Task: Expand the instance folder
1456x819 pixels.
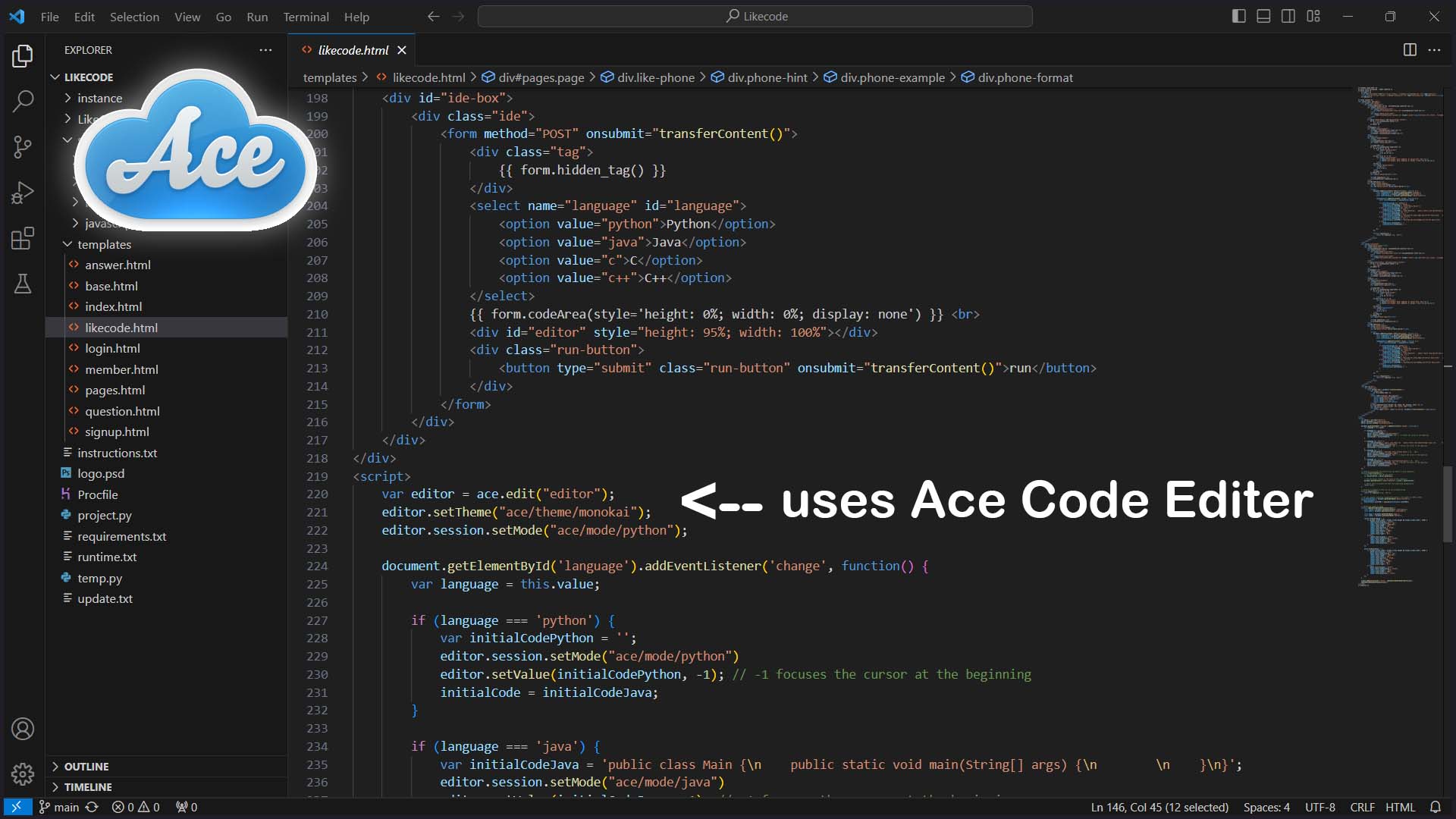Action: (x=99, y=98)
